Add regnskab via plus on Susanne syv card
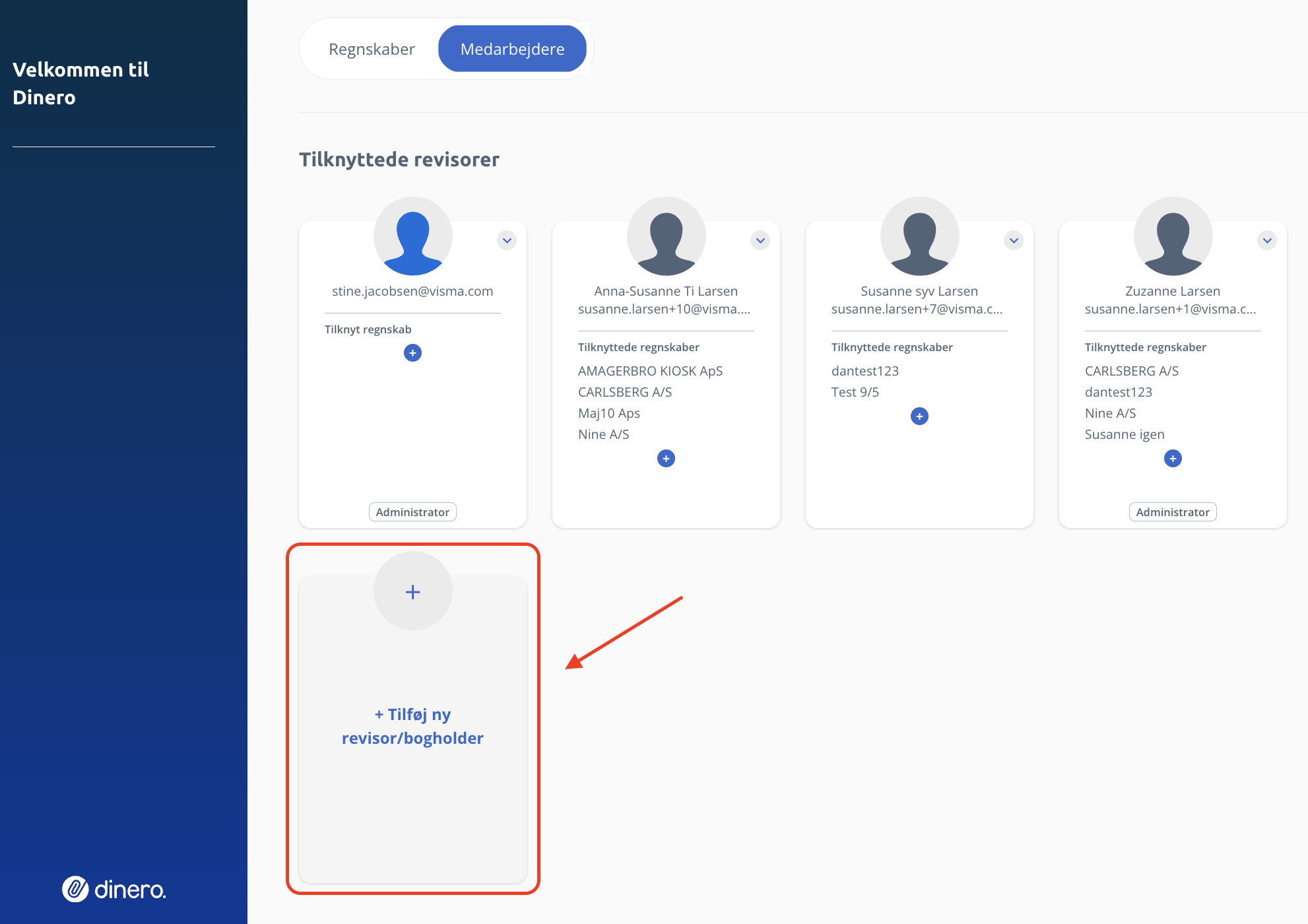 click(x=919, y=416)
